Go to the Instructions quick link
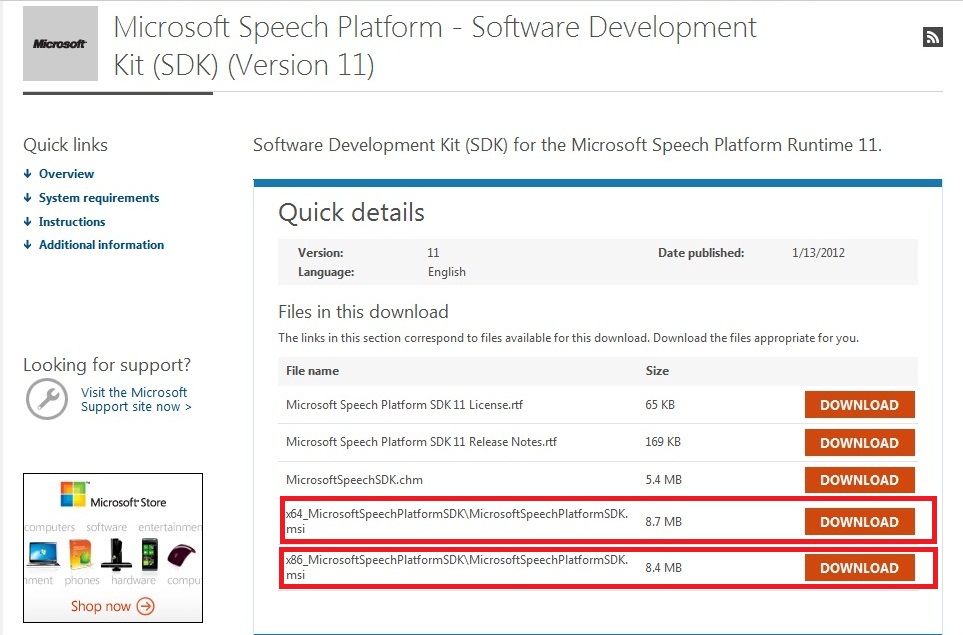Screen dimensions: 963x635 [x=72, y=222]
